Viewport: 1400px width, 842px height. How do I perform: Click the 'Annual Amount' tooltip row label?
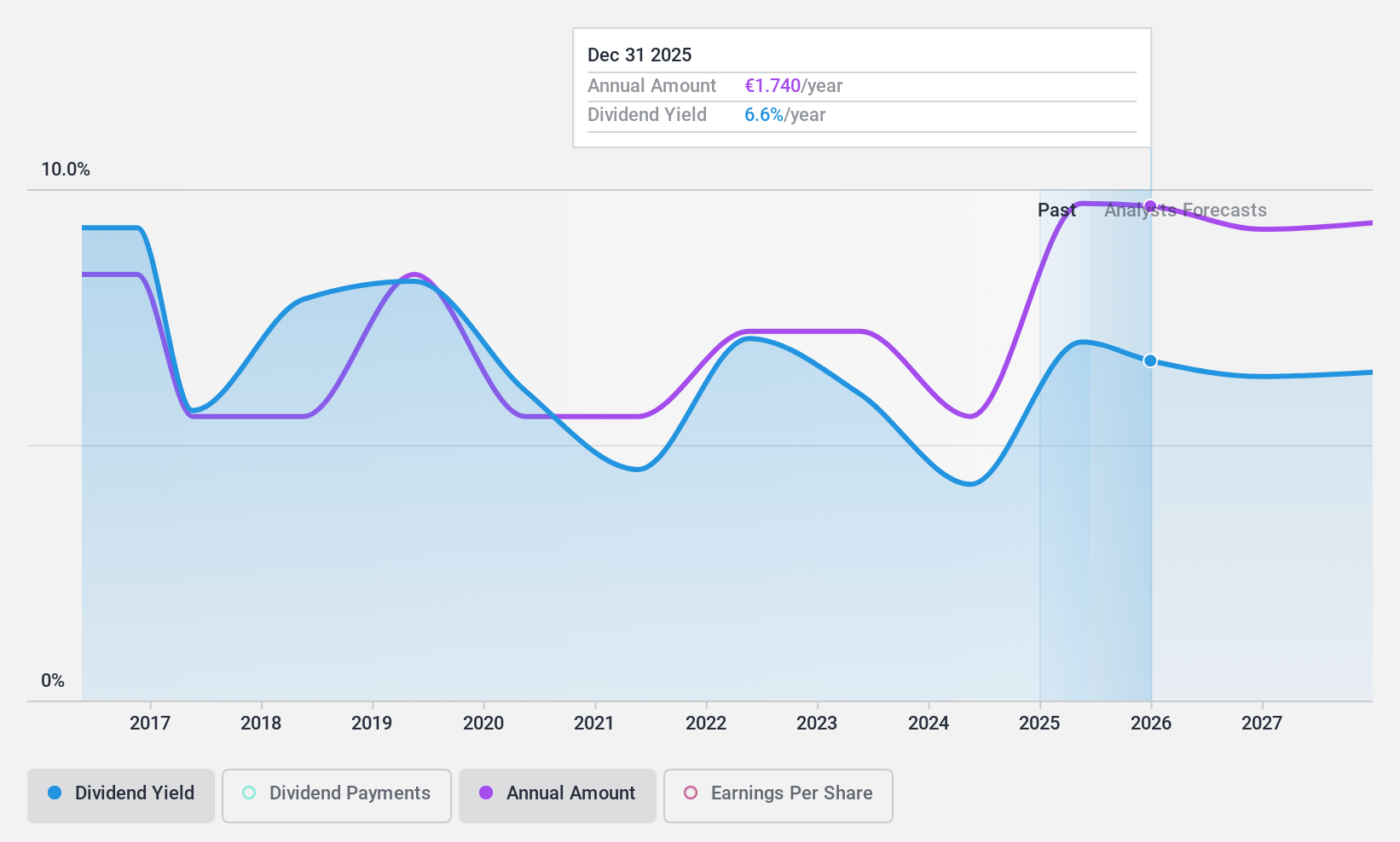(651, 86)
